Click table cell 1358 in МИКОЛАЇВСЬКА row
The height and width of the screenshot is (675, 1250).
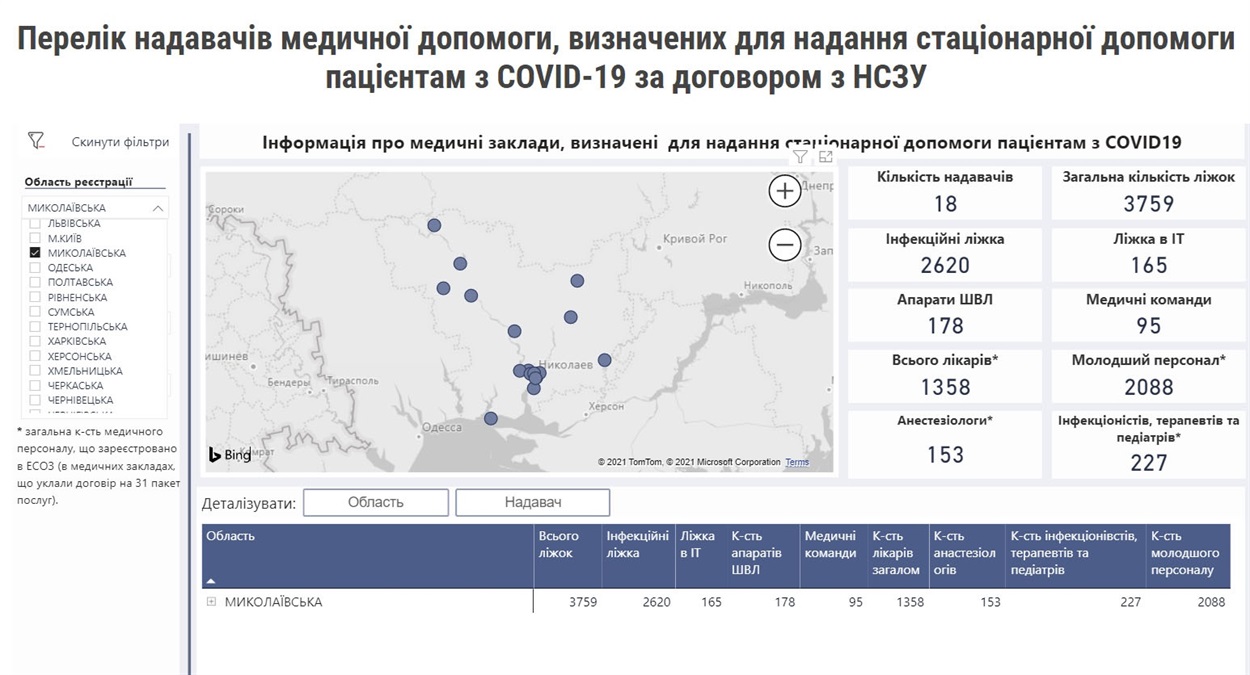(x=910, y=602)
